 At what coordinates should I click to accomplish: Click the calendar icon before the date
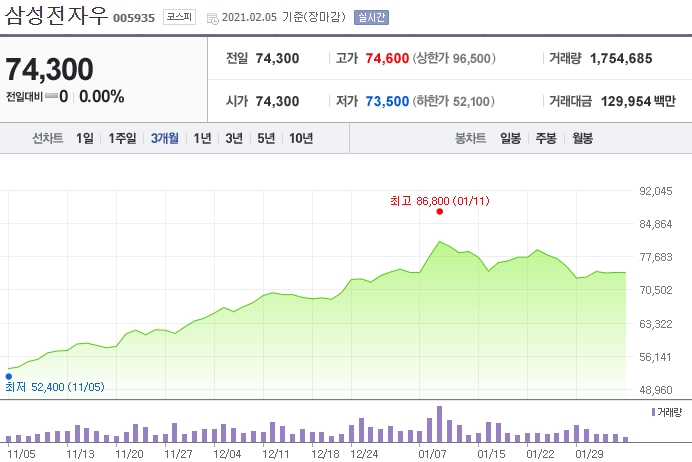tap(213, 19)
